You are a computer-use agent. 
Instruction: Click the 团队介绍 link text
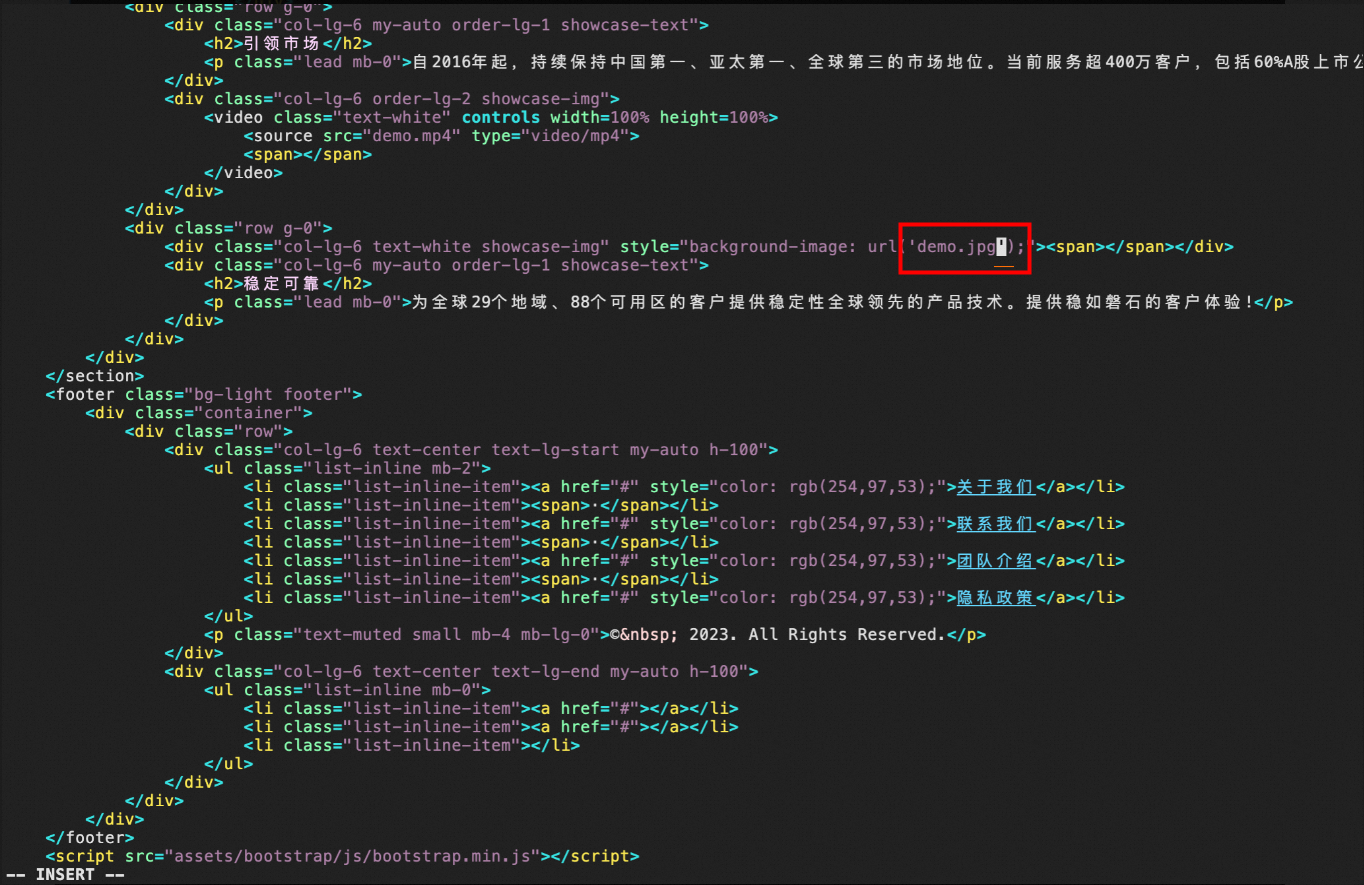[995, 561]
